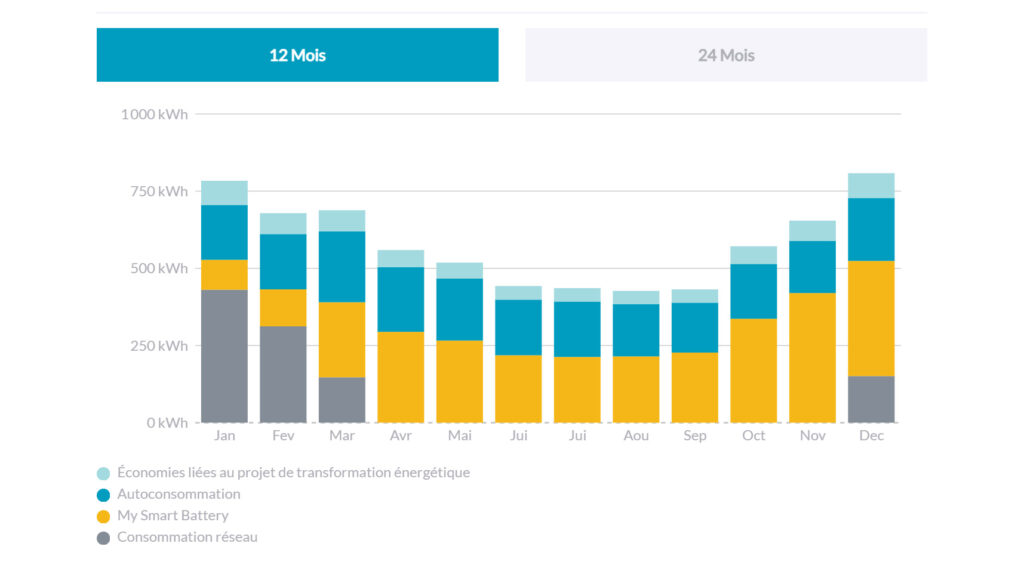Hide the Consommation réseau series via its label
Image resolution: width=1024 pixels, height=565 pixels.
(x=187, y=538)
